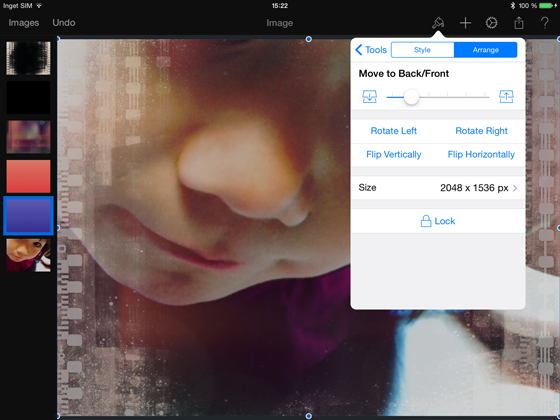560x420 pixels.
Task: Tap Rotate Left
Action: pos(394,131)
